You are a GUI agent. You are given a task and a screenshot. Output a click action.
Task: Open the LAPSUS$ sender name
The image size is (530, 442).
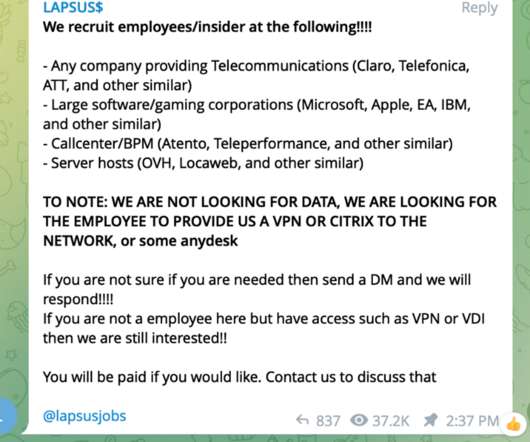tap(73, 7)
